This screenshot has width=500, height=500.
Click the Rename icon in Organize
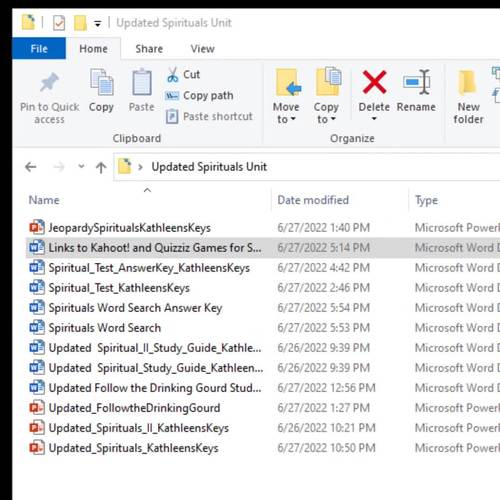tap(416, 82)
